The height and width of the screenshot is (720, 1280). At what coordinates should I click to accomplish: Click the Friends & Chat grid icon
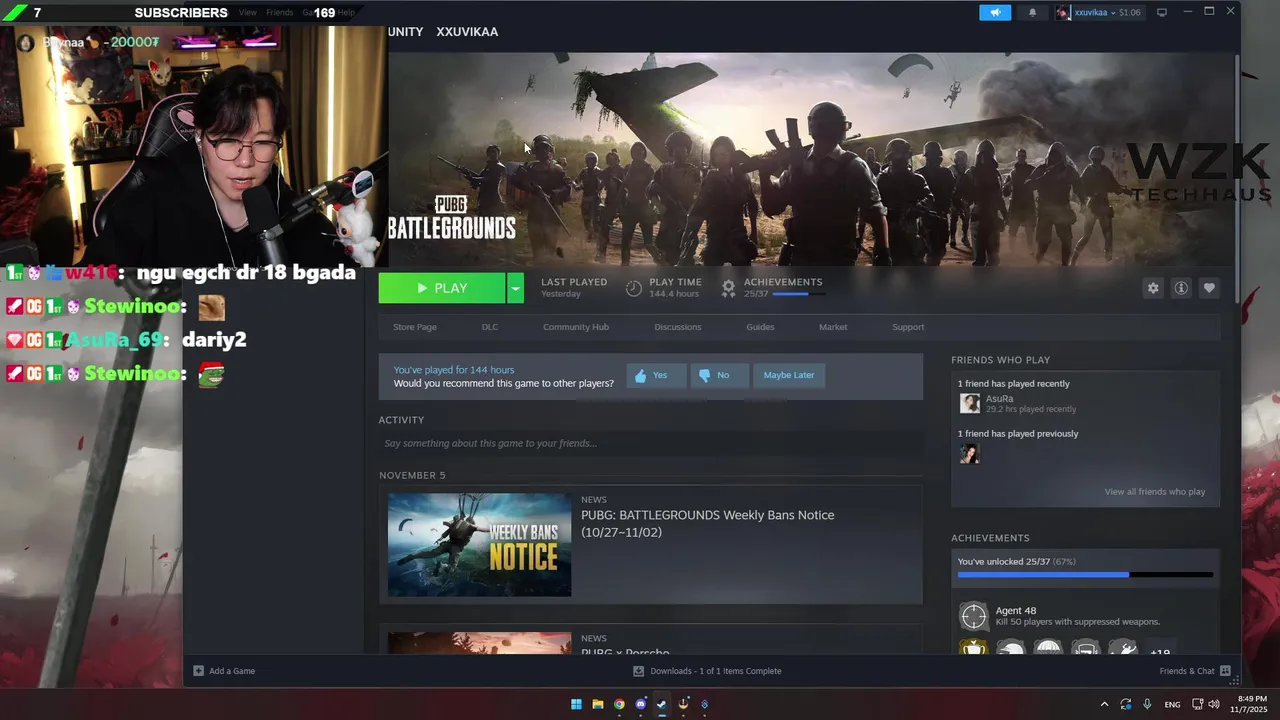coord(1225,671)
